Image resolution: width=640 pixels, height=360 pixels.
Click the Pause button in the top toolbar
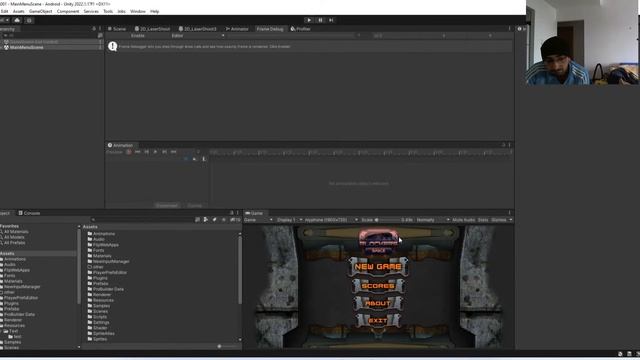coord(320,20)
